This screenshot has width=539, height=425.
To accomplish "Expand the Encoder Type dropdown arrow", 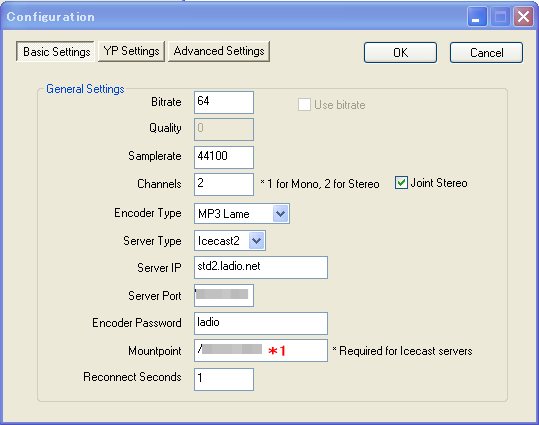I will [x=281, y=214].
